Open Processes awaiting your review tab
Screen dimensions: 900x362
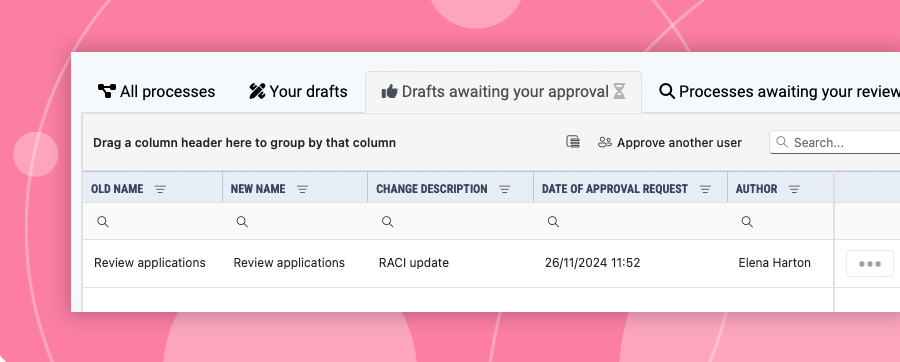pos(779,92)
